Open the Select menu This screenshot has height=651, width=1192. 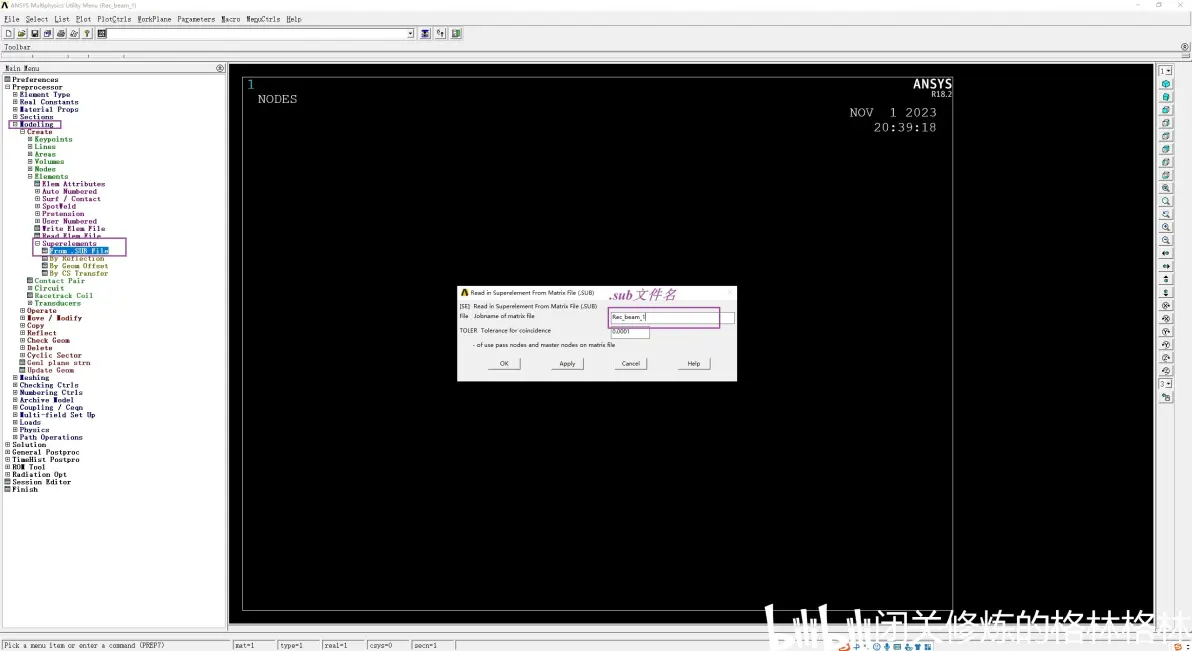tap(36, 19)
